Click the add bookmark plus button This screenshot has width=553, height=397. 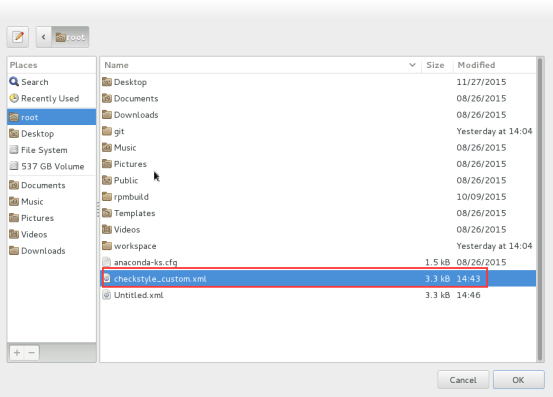tap(17, 352)
